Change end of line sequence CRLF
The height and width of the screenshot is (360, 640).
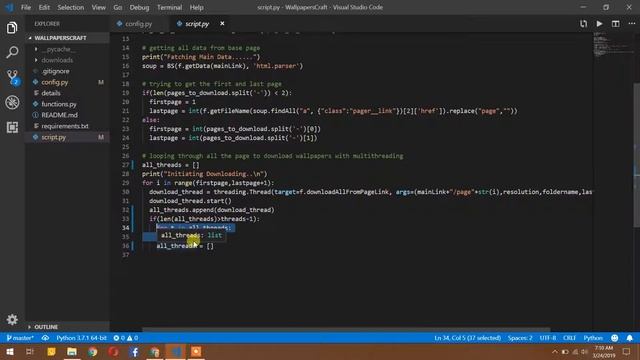coord(569,338)
